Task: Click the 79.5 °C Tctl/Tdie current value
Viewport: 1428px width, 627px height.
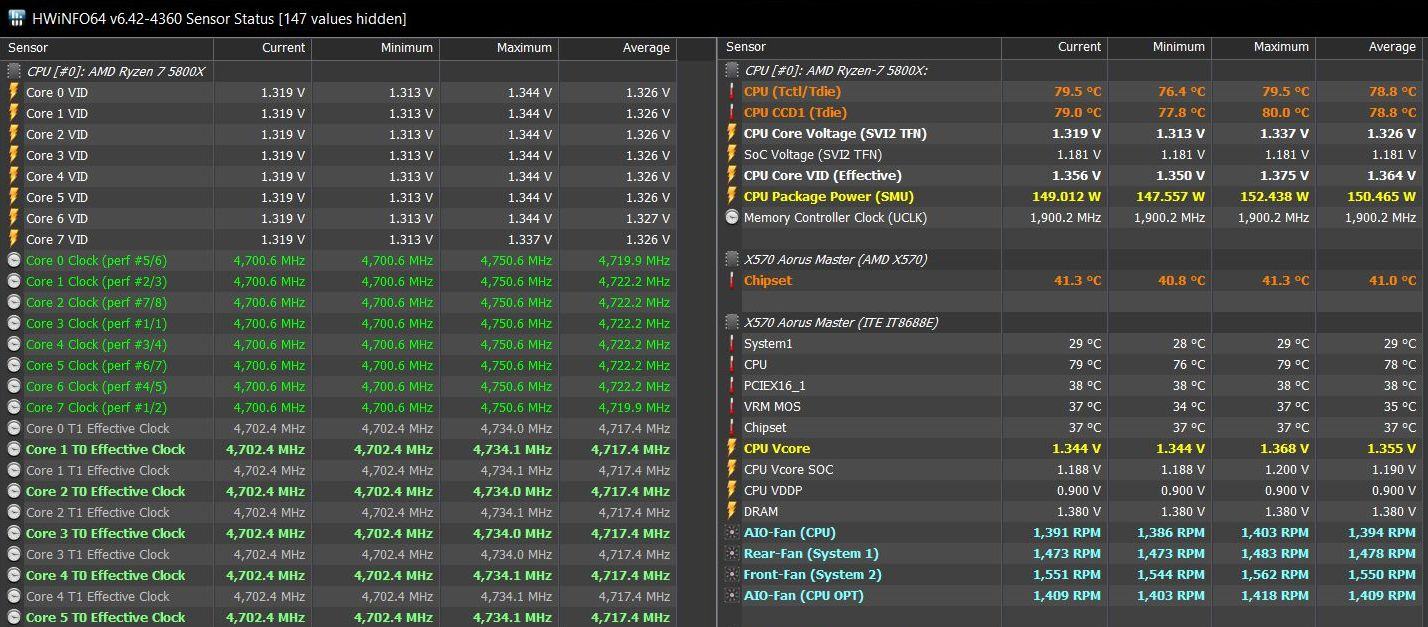Action: [1077, 91]
